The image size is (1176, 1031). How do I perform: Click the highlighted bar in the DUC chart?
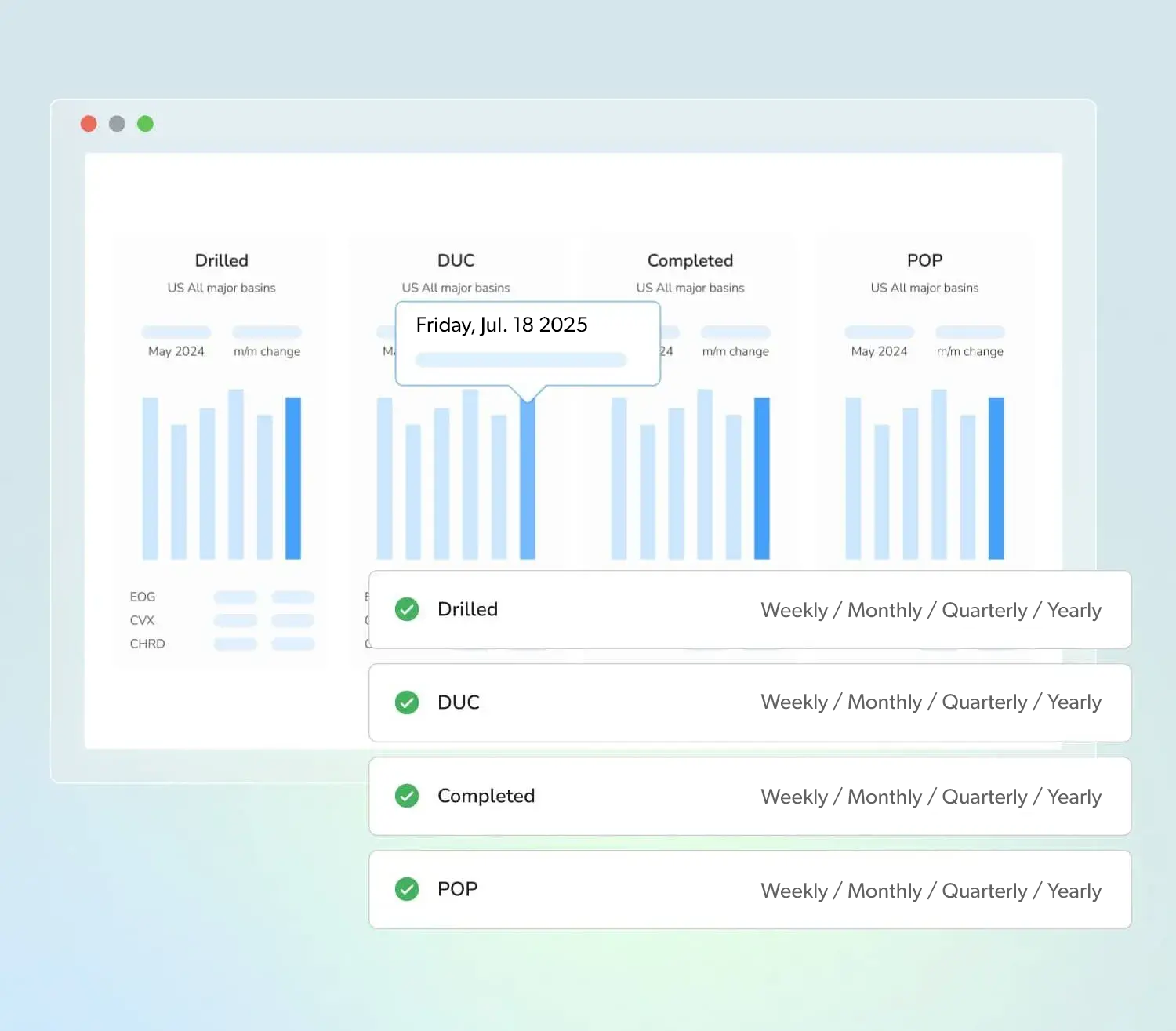point(528,478)
